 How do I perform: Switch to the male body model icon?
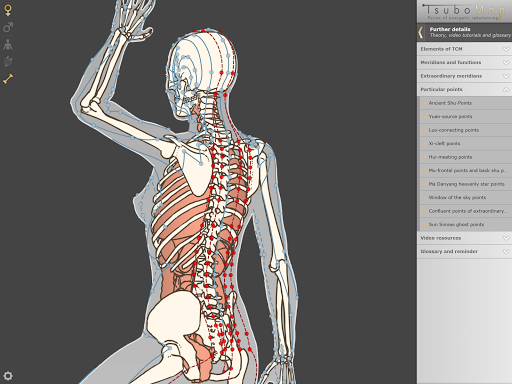8,27
